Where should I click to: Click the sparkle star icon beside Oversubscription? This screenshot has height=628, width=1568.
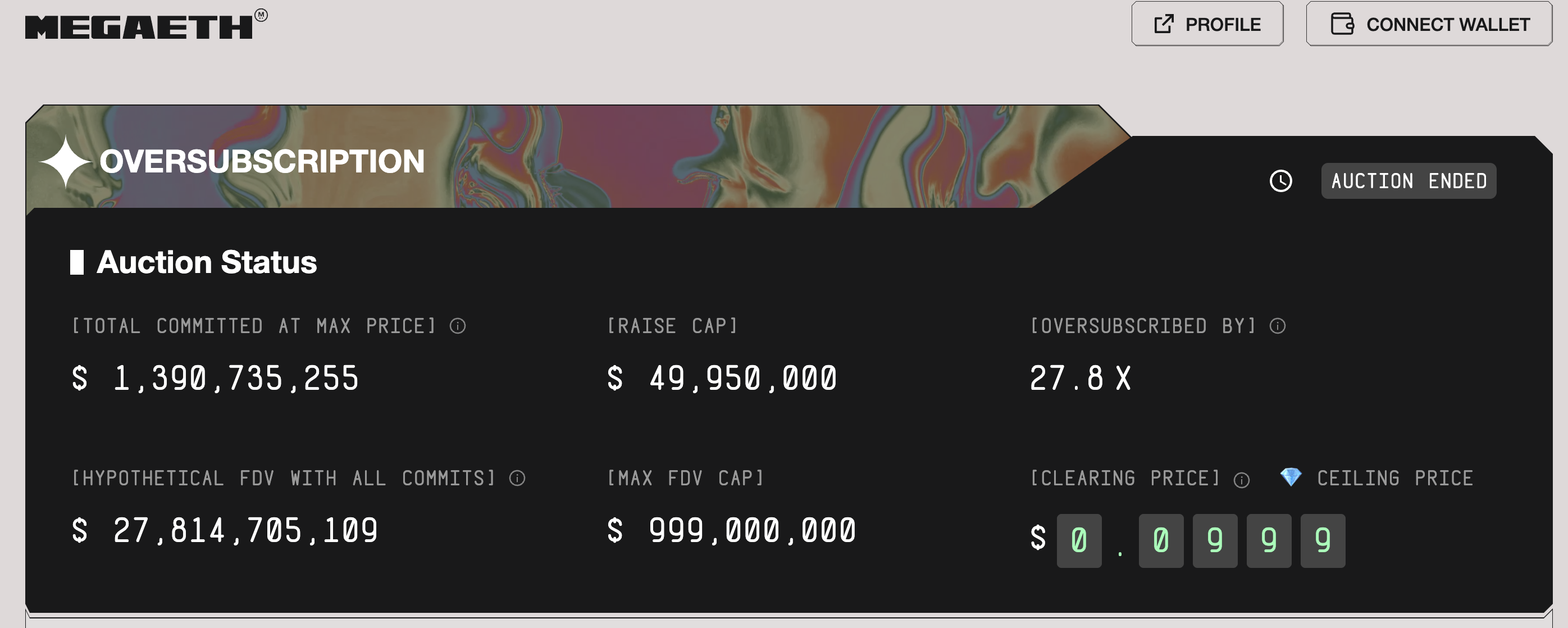pyautogui.click(x=65, y=162)
